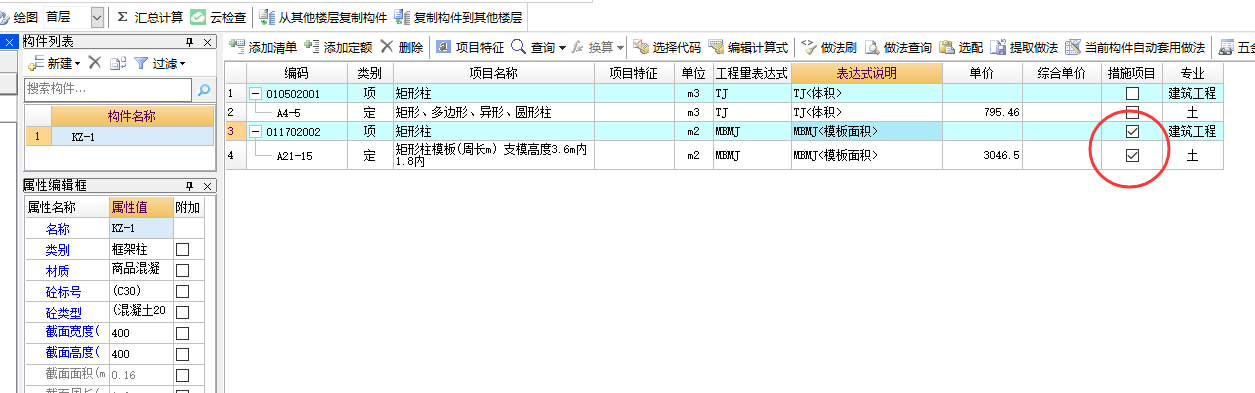
Task: Click the 云检查 green check icon
Action: point(199,17)
